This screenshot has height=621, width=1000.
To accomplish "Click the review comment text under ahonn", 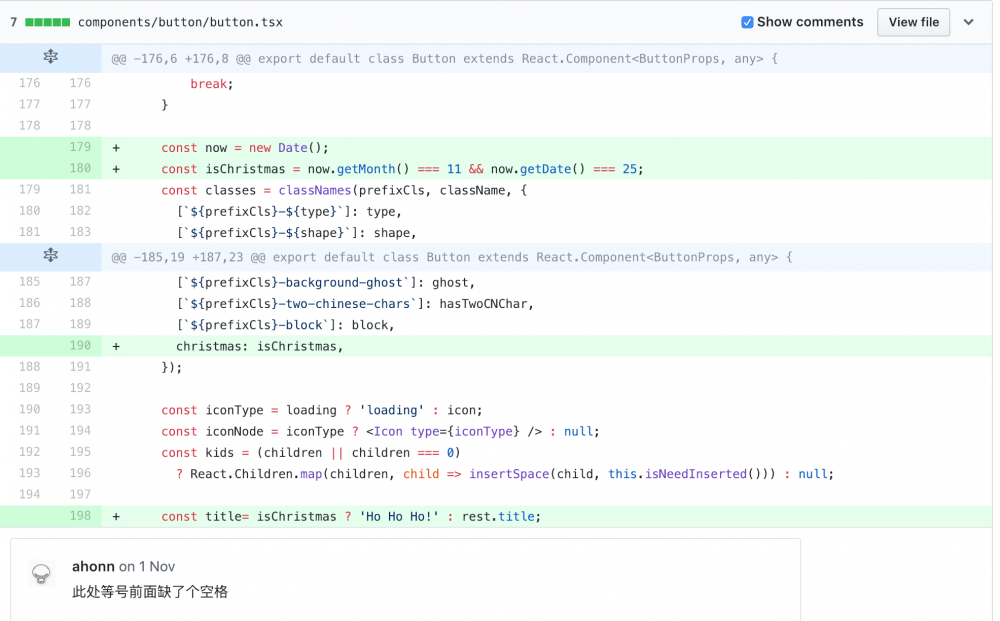I will 150,592.
